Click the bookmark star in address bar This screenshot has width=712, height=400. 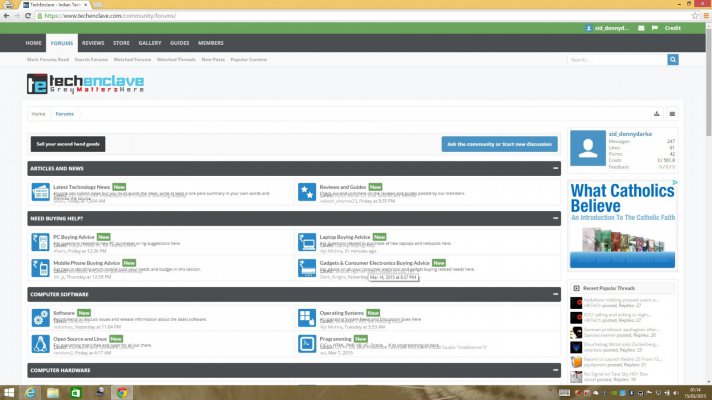pos(695,16)
